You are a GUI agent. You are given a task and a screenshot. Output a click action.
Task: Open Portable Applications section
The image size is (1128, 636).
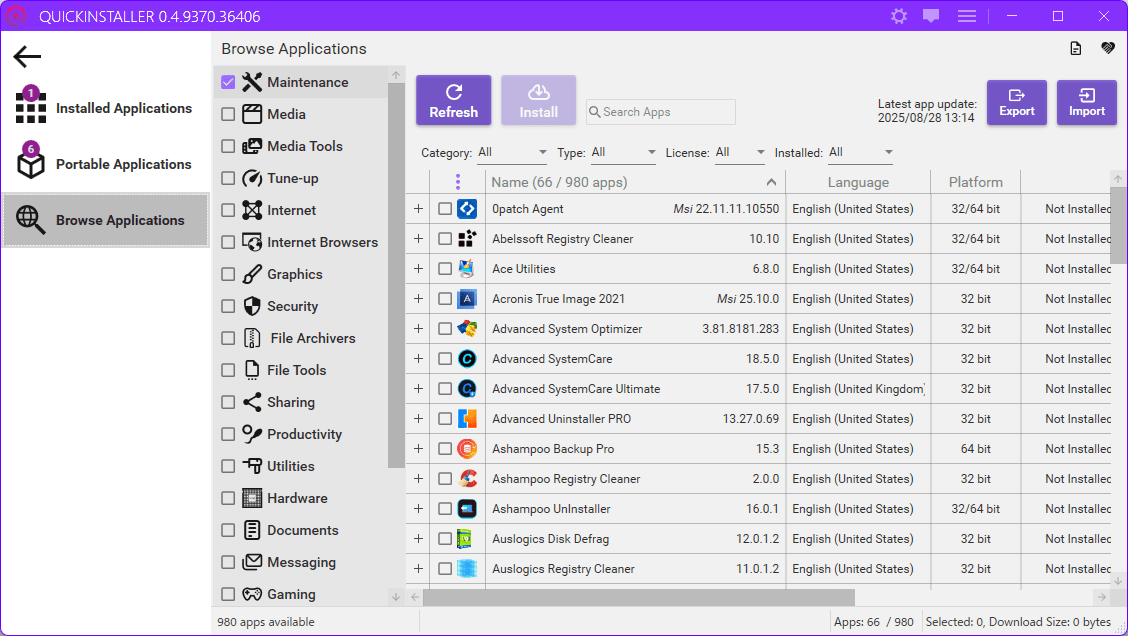(x=105, y=164)
